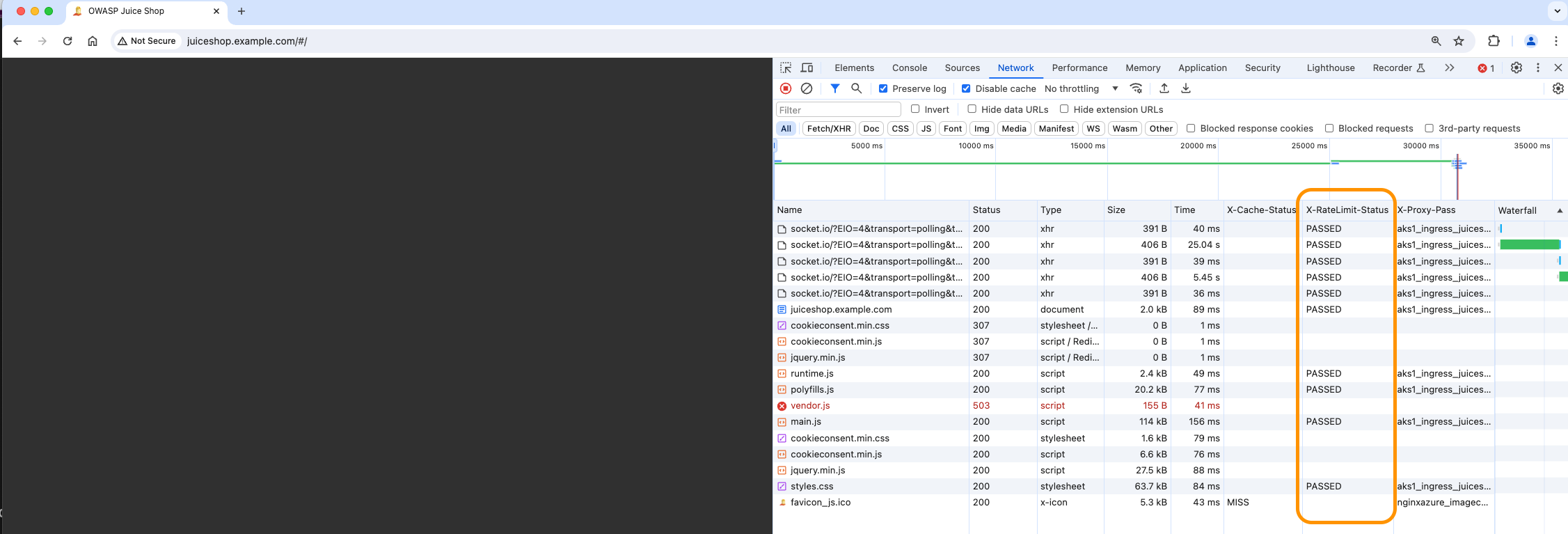Open the Lighthouse tab
This screenshot has height=534, width=1568.
[1331, 68]
